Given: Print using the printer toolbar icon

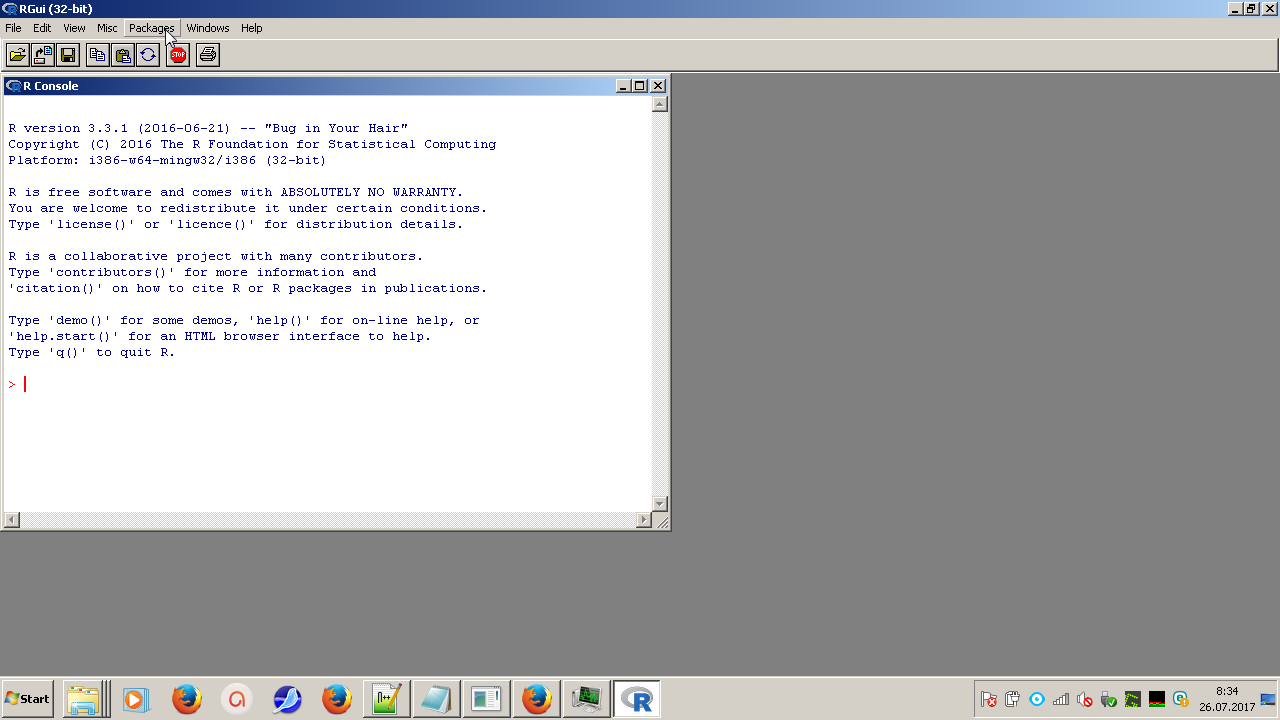Looking at the screenshot, I should pyautogui.click(x=208, y=55).
